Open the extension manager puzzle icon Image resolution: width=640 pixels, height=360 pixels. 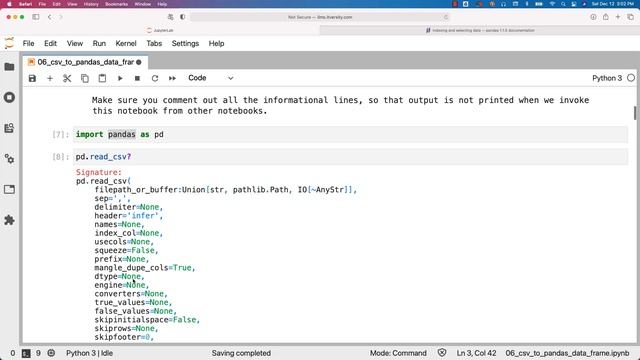tap(9, 220)
